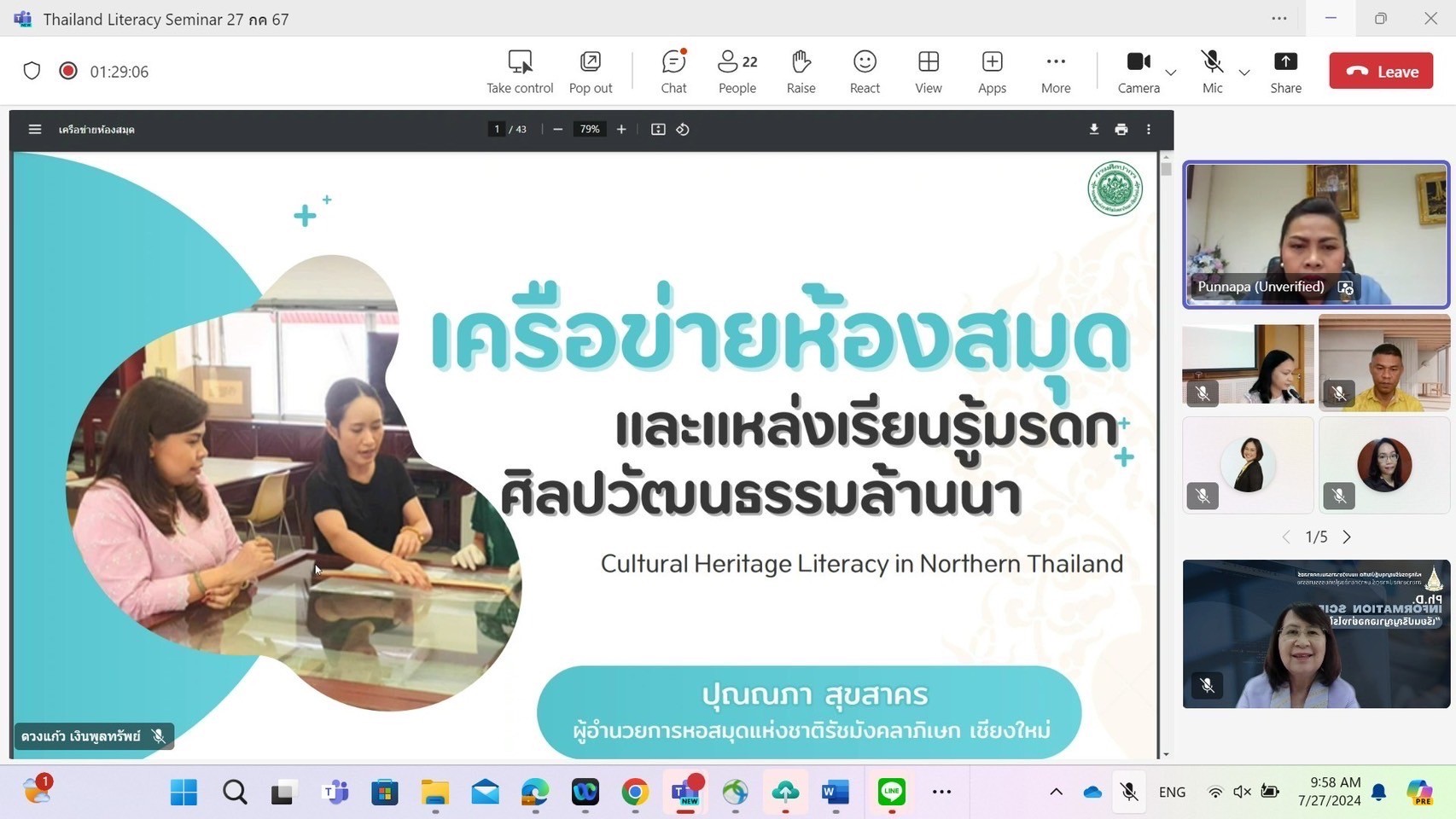Open microphone options chevron
This screenshot has width=1456, height=819.
coord(1243,73)
